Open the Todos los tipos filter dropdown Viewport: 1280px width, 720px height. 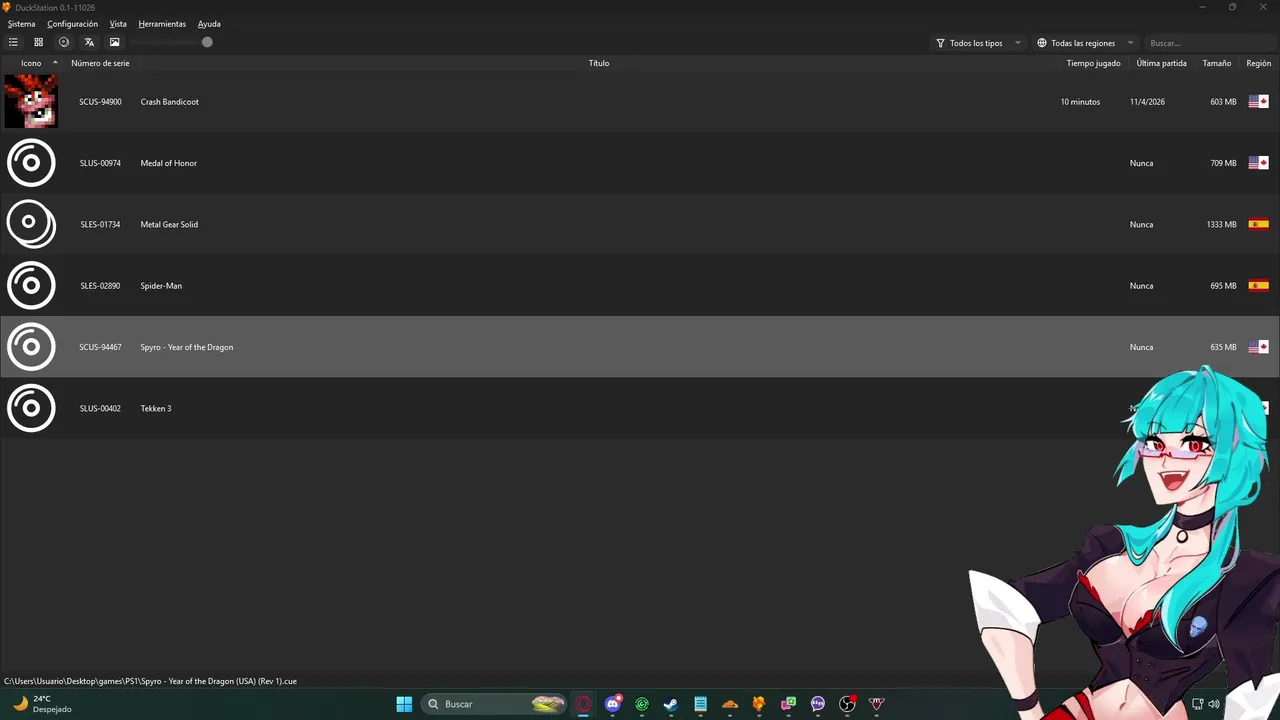(978, 43)
